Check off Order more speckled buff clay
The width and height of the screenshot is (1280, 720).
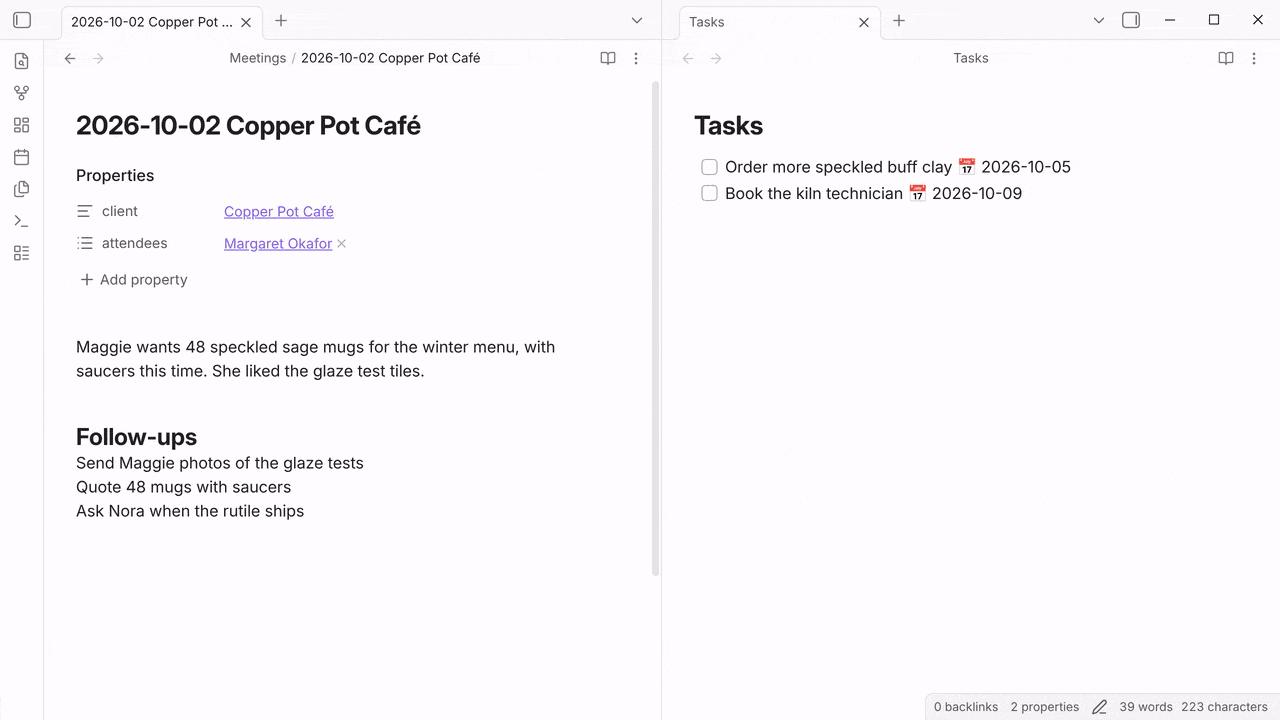coord(709,167)
